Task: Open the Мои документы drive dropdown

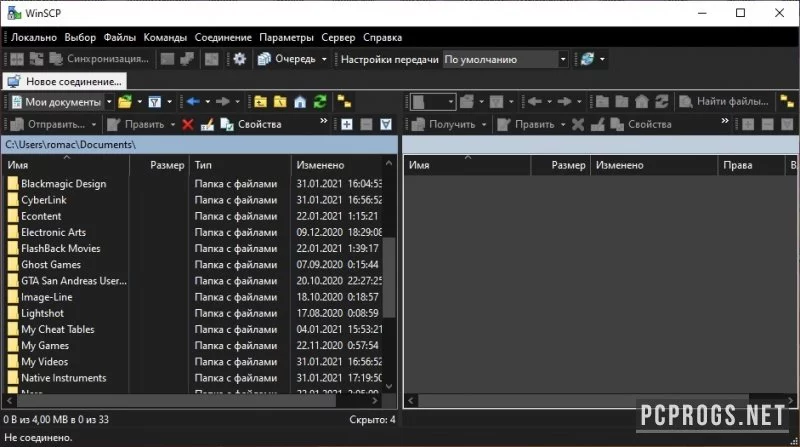Action: [x=109, y=102]
